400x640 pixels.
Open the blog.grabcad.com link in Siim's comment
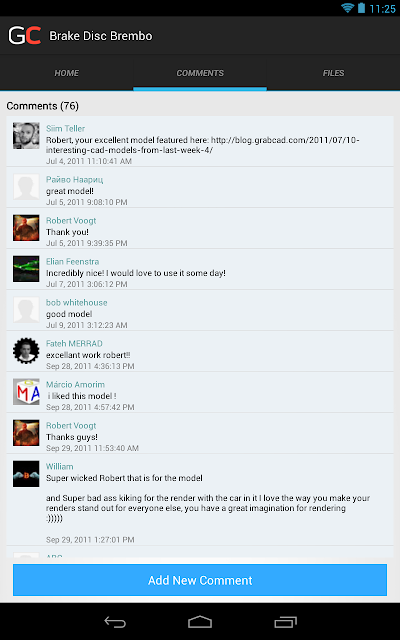point(203,145)
